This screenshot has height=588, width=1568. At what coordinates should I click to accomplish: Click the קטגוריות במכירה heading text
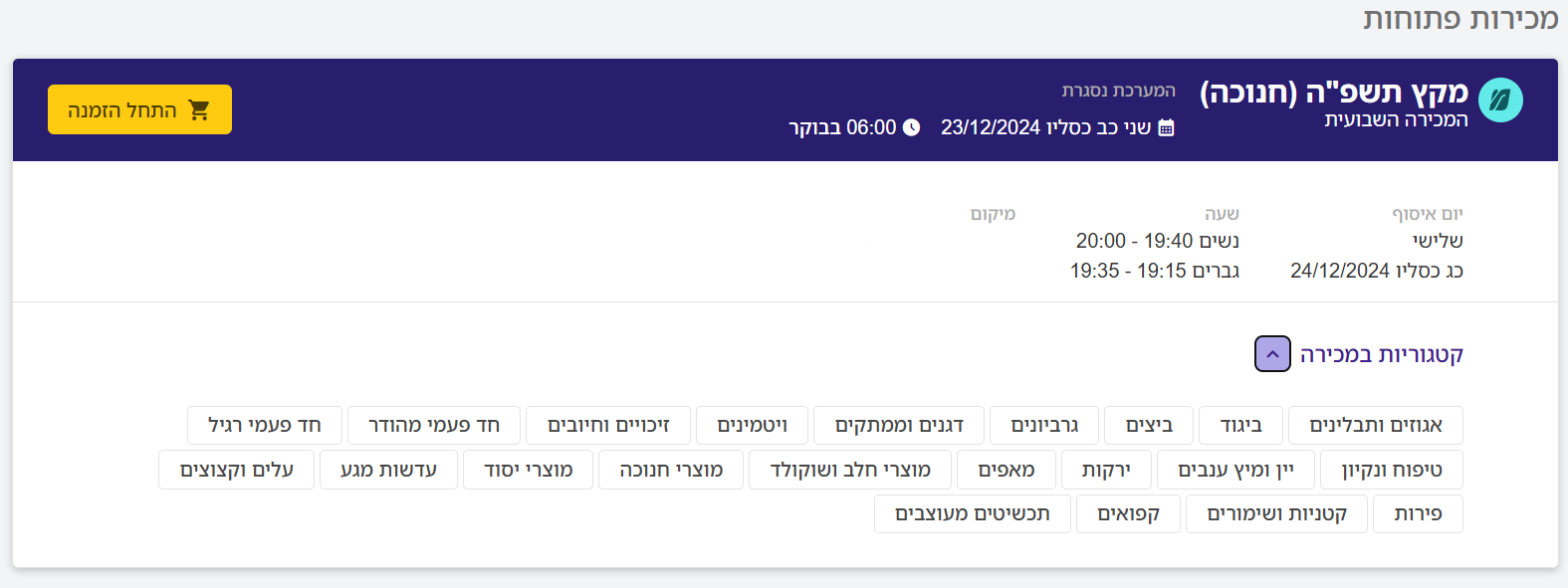[x=1381, y=354]
